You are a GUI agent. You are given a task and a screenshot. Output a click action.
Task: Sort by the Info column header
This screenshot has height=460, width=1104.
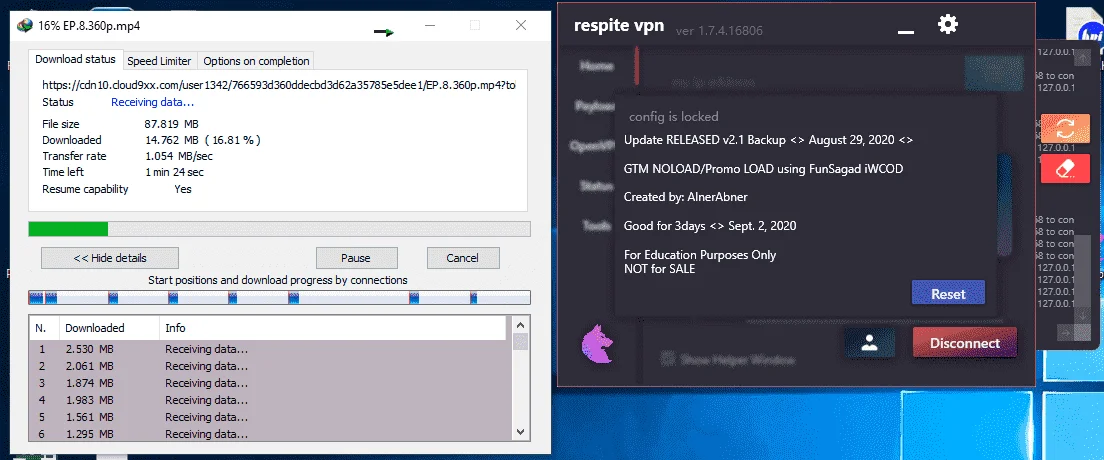pos(332,328)
